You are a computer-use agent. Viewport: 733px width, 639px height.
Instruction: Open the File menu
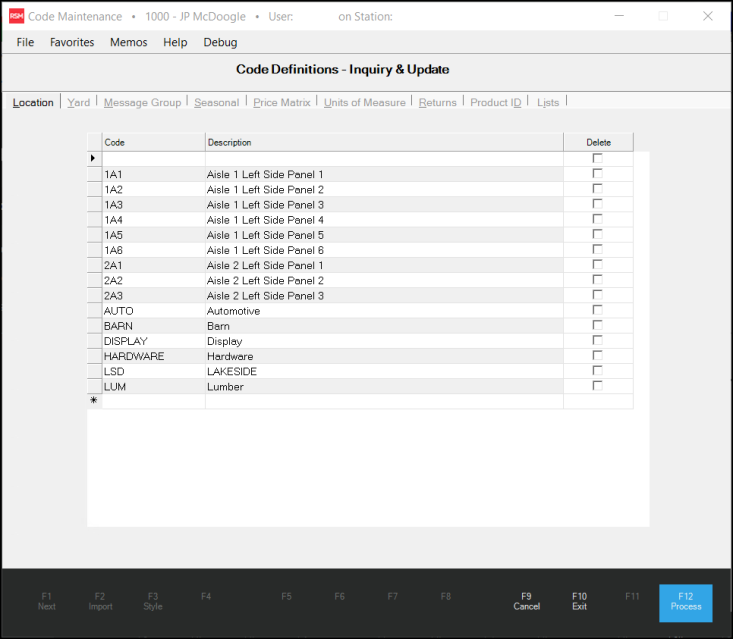point(25,43)
